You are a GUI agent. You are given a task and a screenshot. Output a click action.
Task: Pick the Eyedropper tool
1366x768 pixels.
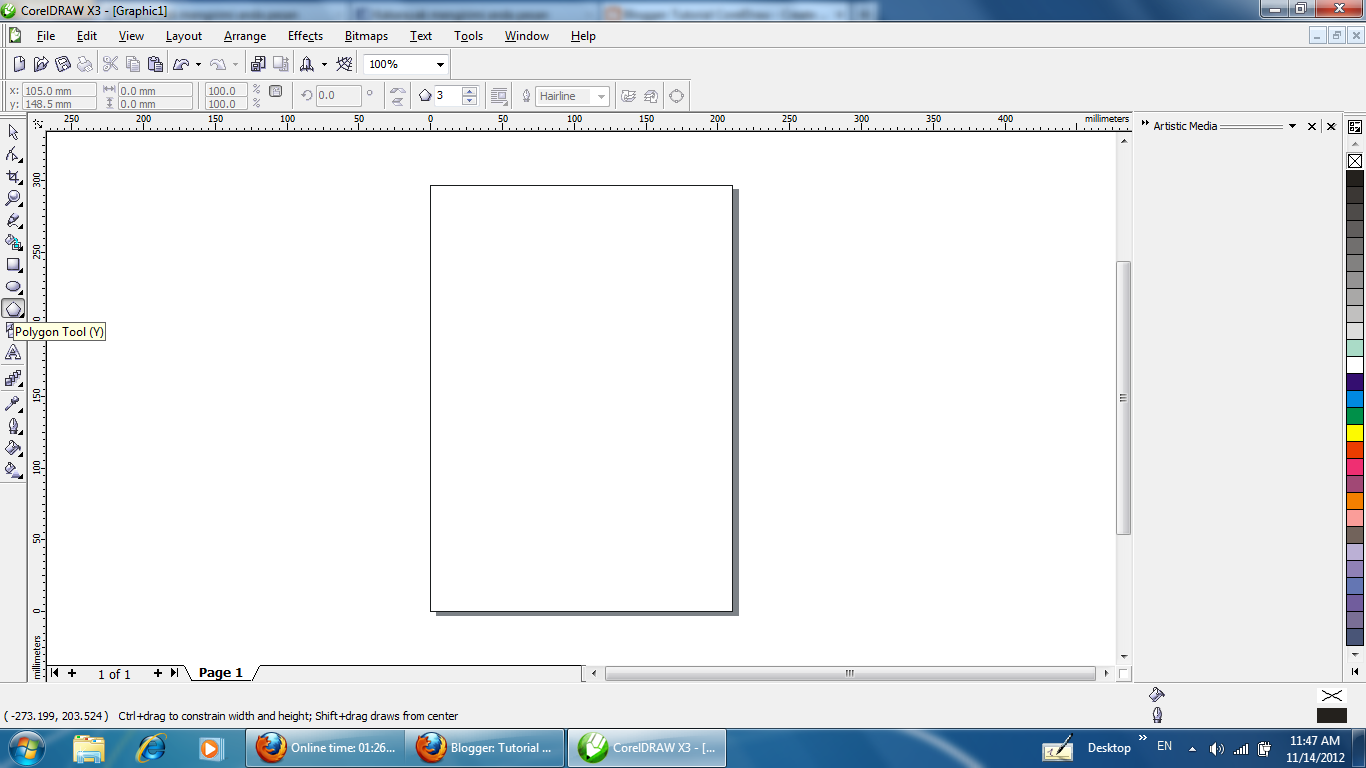click(x=14, y=404)
